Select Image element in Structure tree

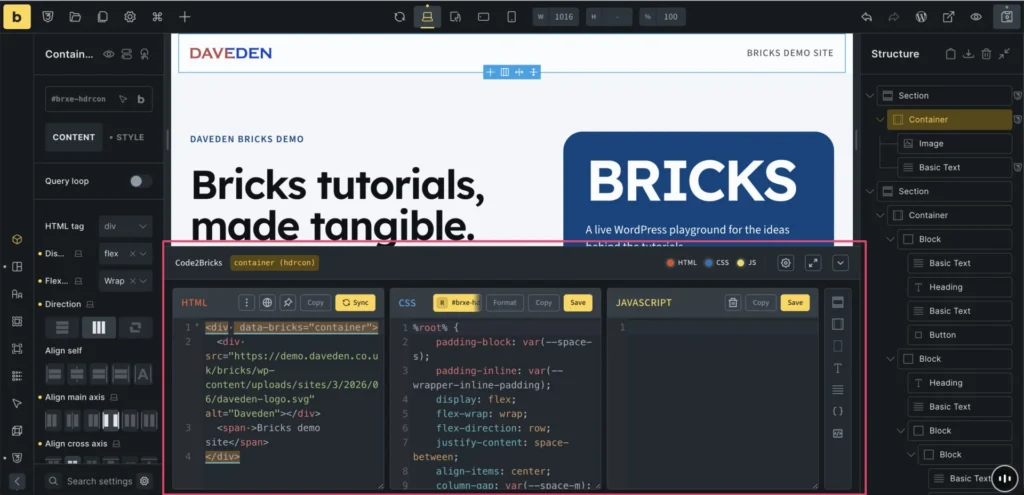[x=955, y=144]
